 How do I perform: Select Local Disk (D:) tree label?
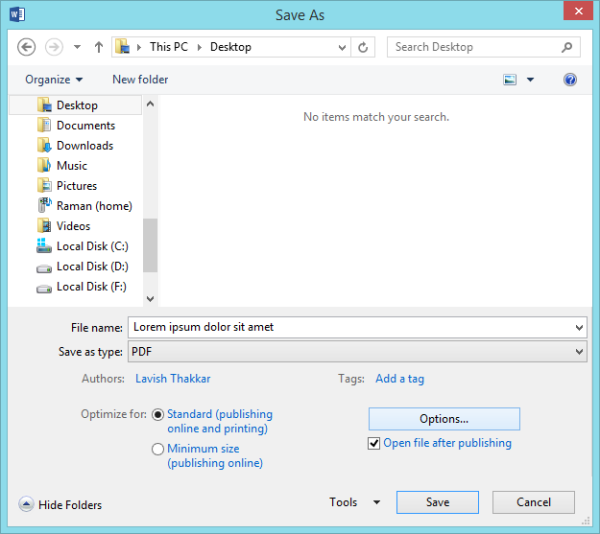[93, 267]
